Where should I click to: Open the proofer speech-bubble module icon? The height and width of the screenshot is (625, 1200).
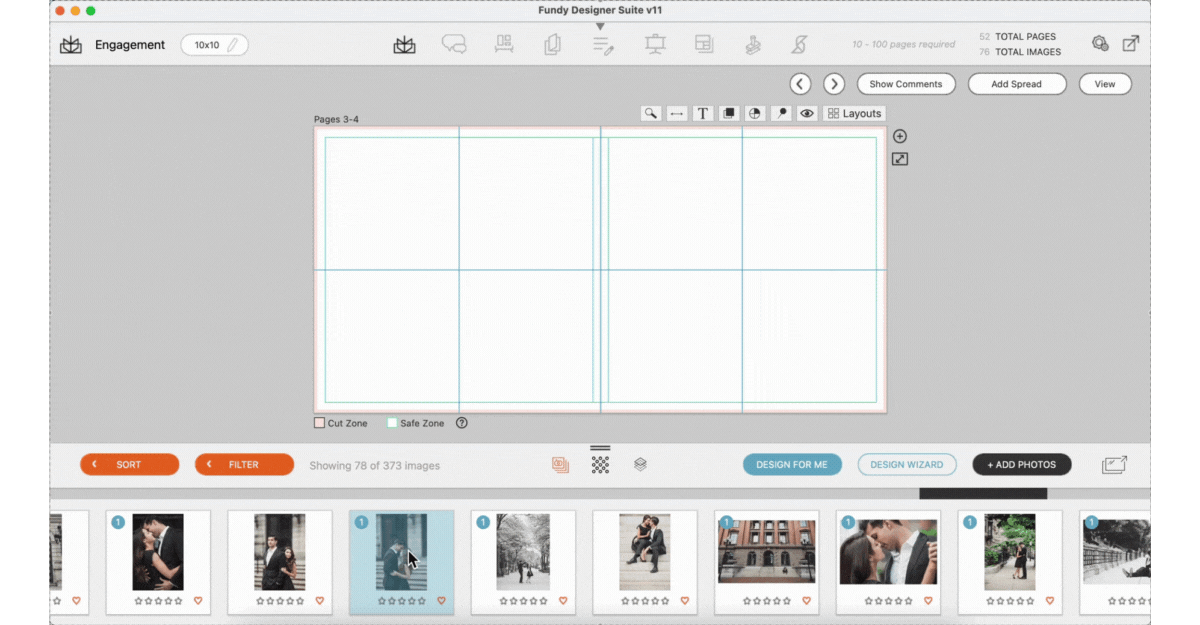[454, 45]
